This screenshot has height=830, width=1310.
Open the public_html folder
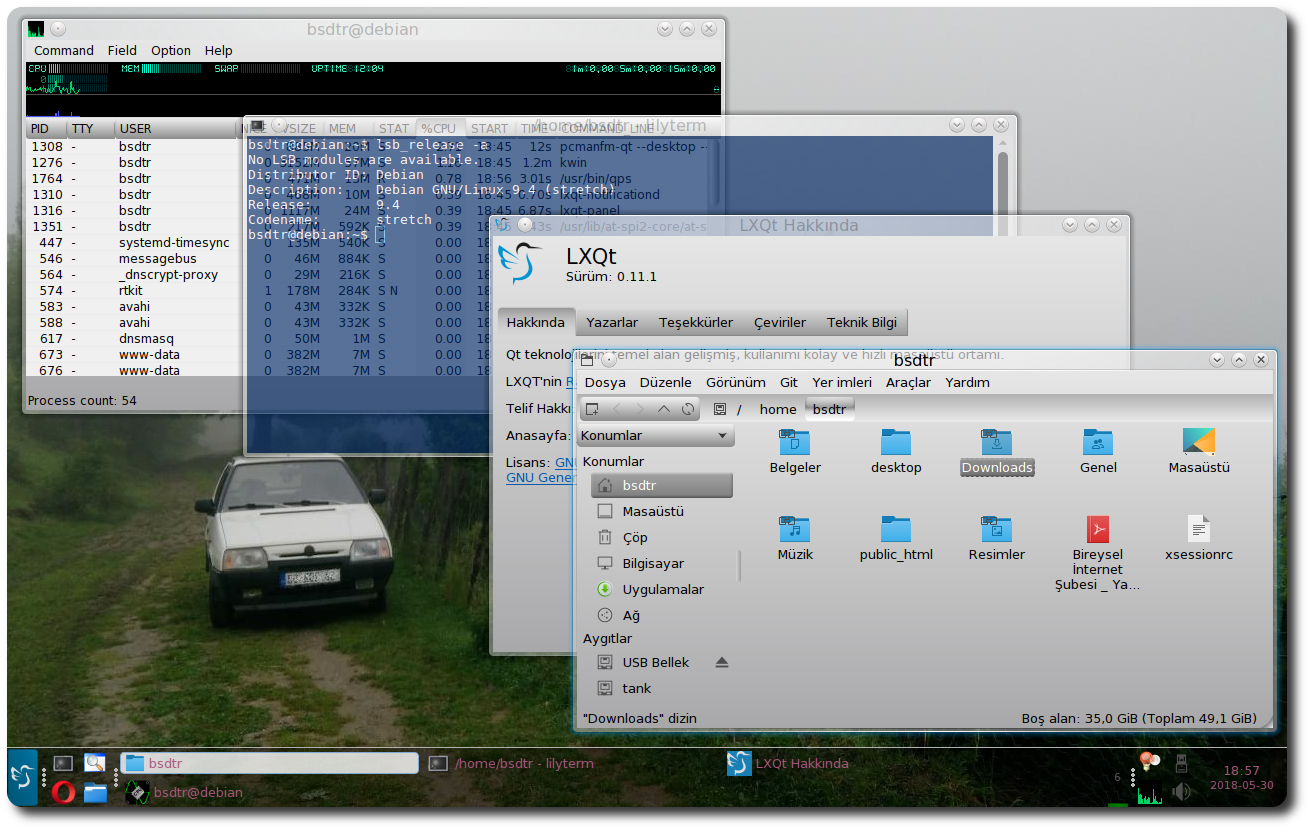coord(896,538)
